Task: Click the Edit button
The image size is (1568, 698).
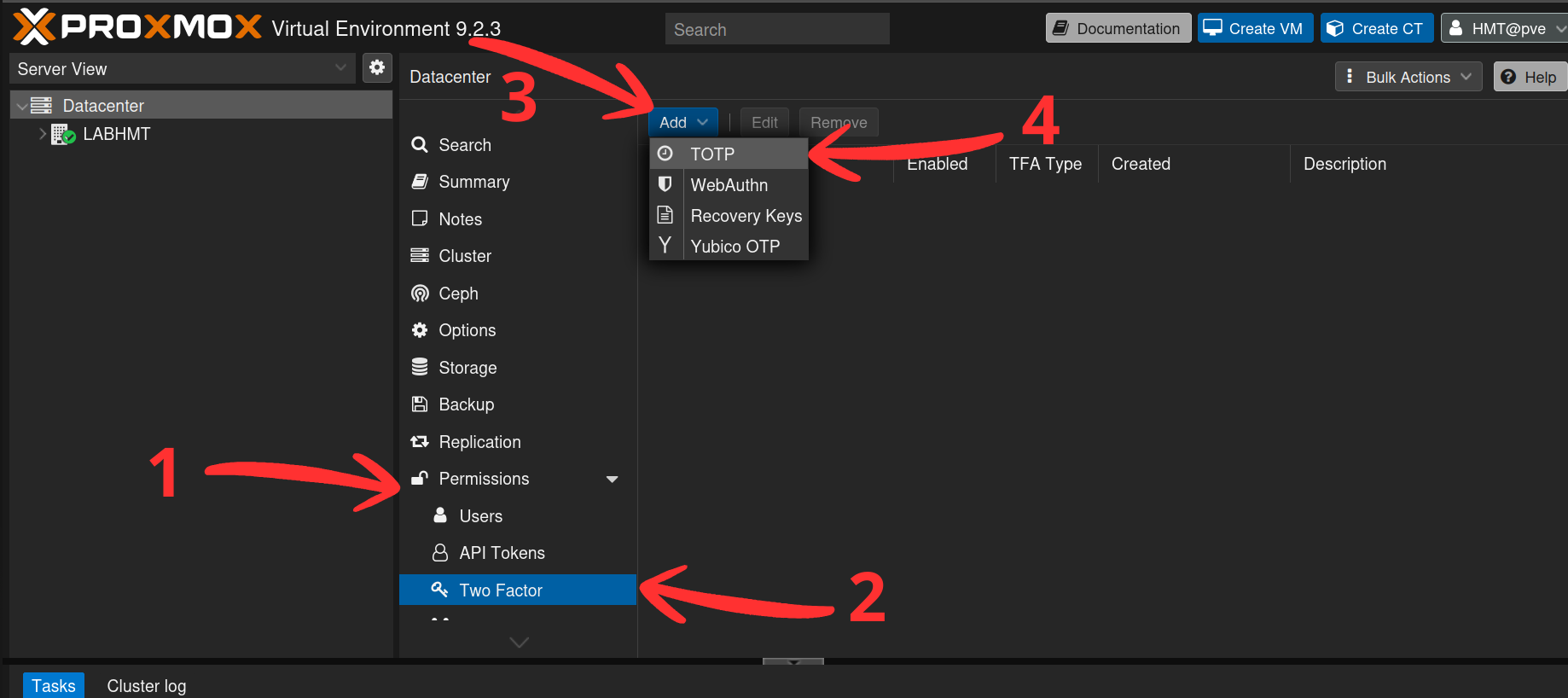Action: [x=764, y=123]
